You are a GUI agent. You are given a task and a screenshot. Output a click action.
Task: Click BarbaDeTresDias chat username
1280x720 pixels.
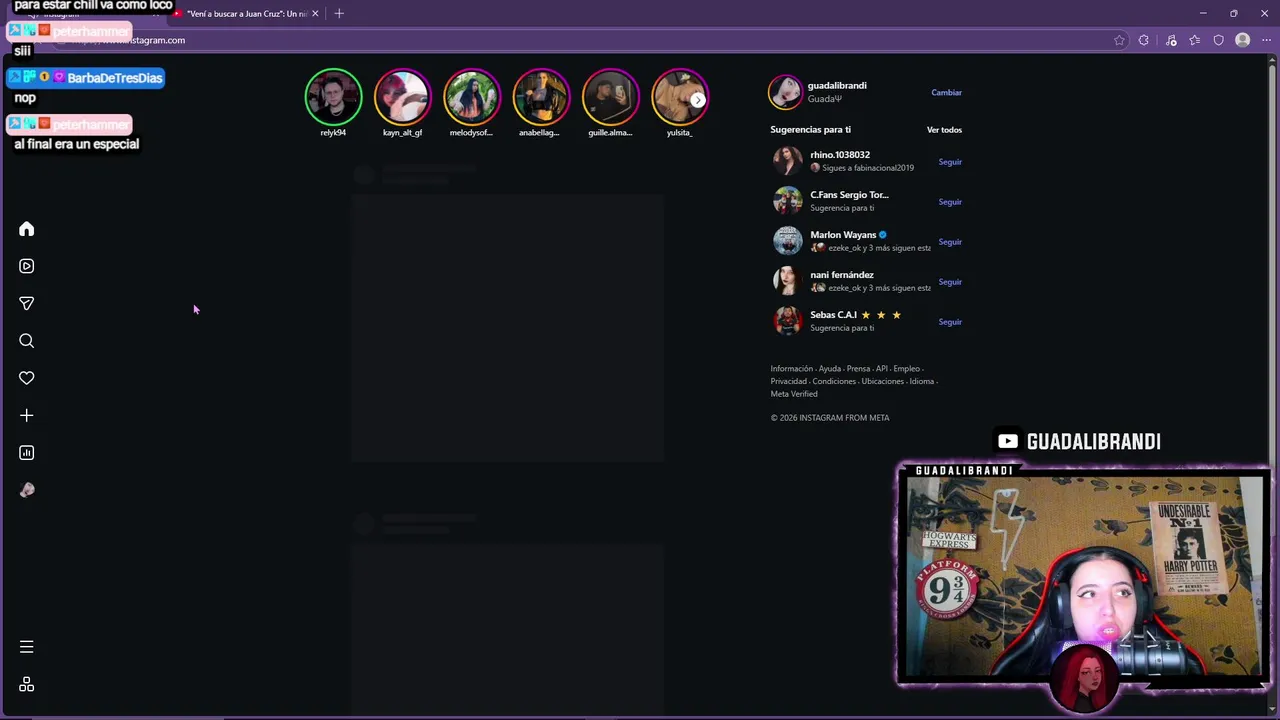point(115,78)
